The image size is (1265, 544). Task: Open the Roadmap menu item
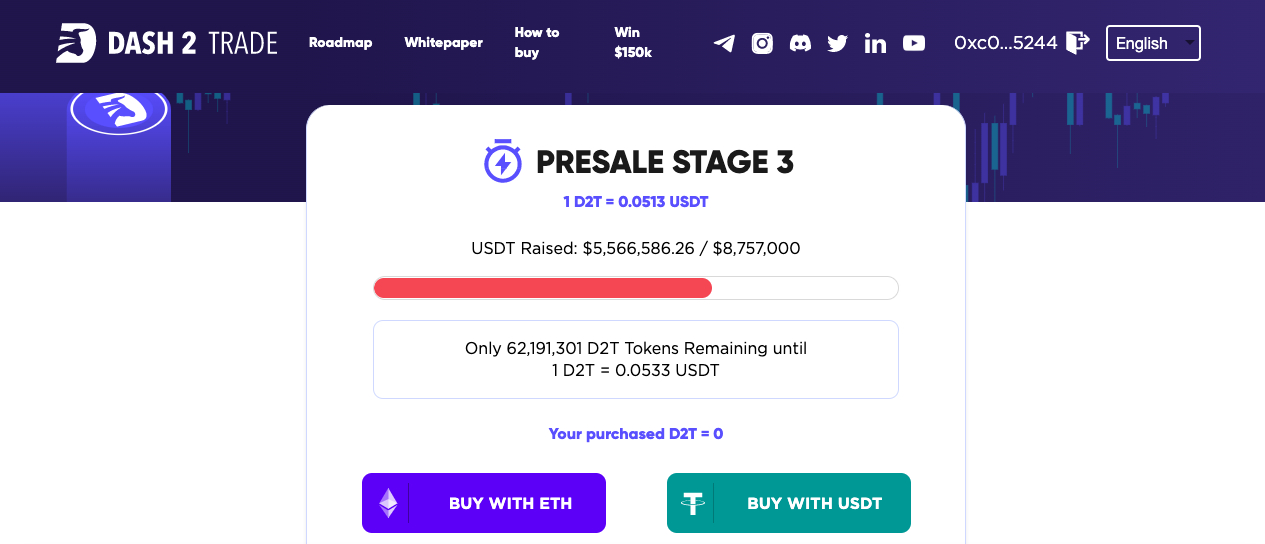coord(340,43)
